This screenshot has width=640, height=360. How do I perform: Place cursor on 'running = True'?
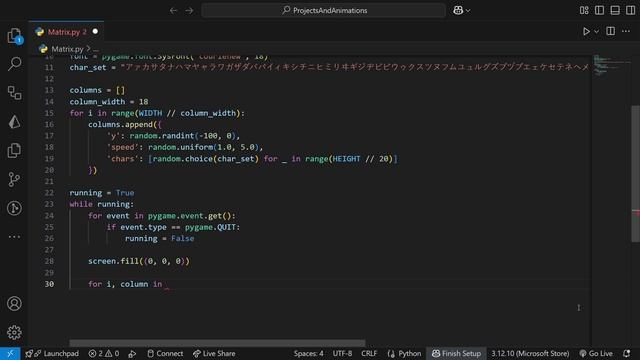[x=102, y=193]
